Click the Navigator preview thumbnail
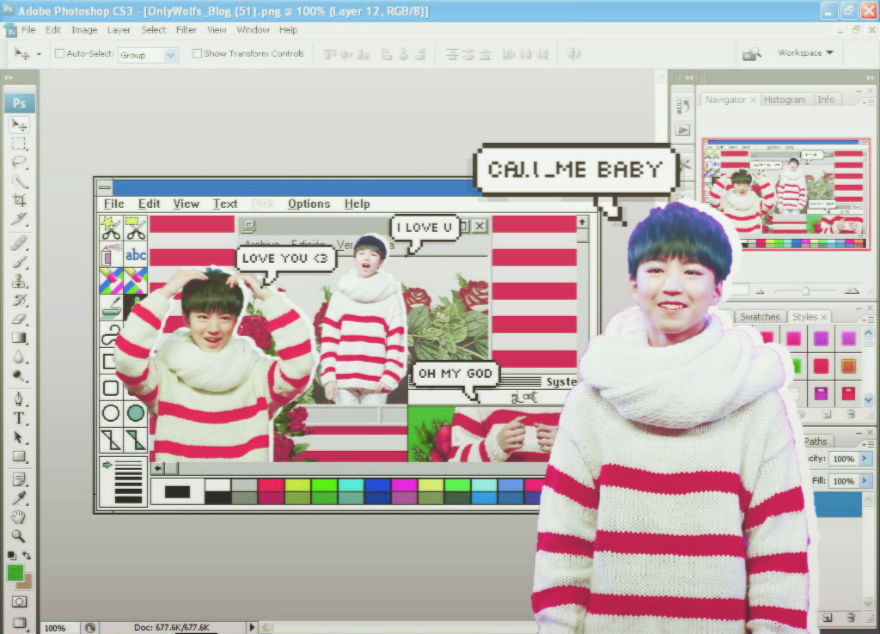 (786, 194)
